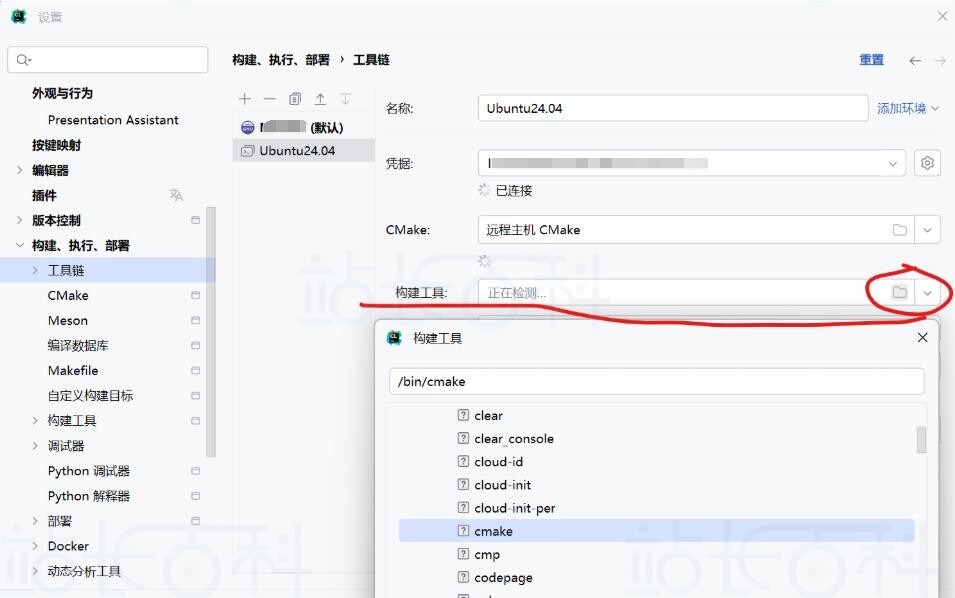This screenshot has width=955, height=598.
Task: Navigate back with left arrow
Action: [915, 60]
